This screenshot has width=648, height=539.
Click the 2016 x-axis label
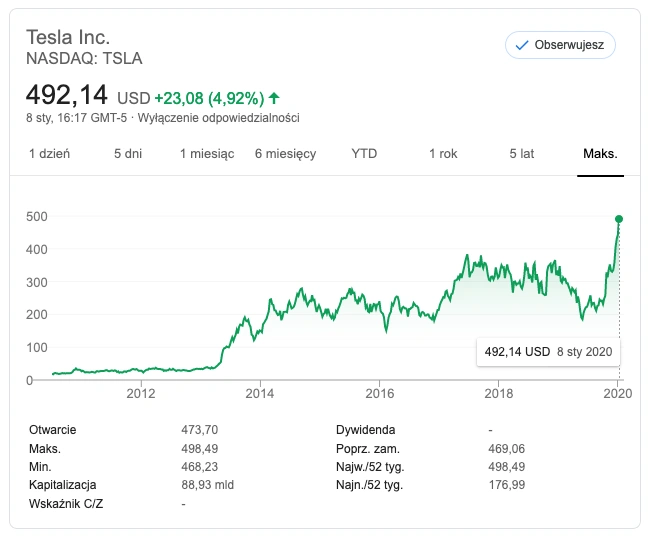[379, 393]
